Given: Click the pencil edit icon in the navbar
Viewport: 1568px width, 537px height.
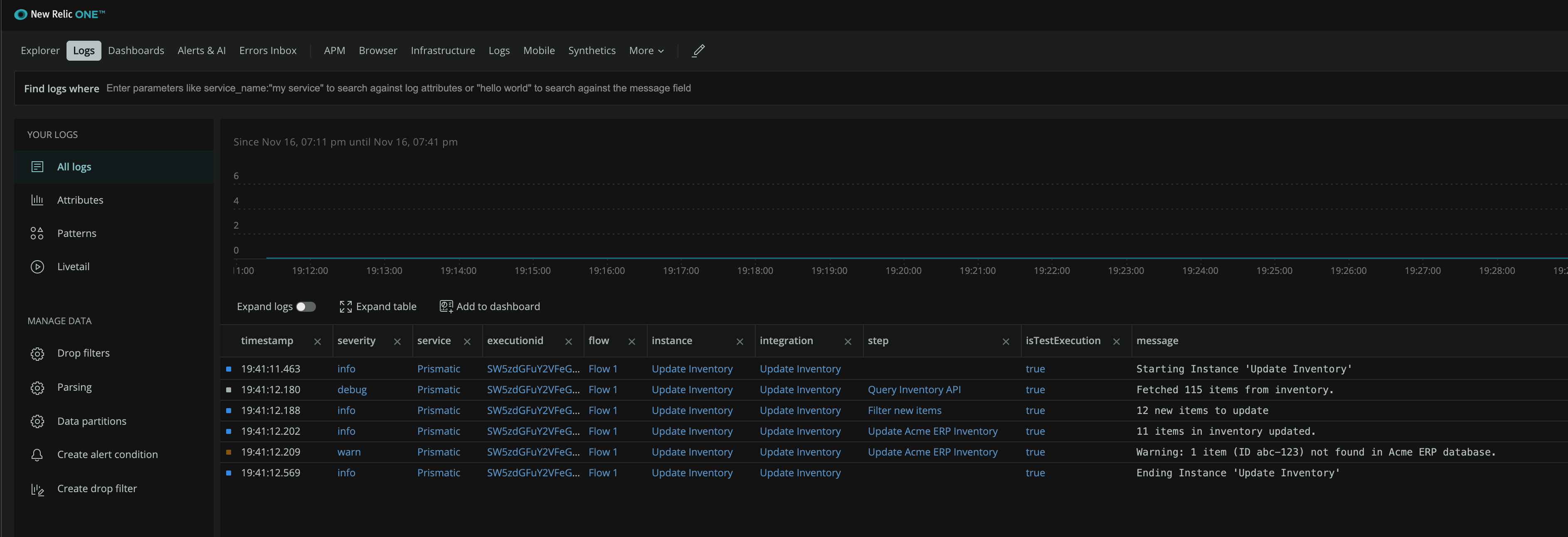Looking at the screenshot, I should 698,51.
